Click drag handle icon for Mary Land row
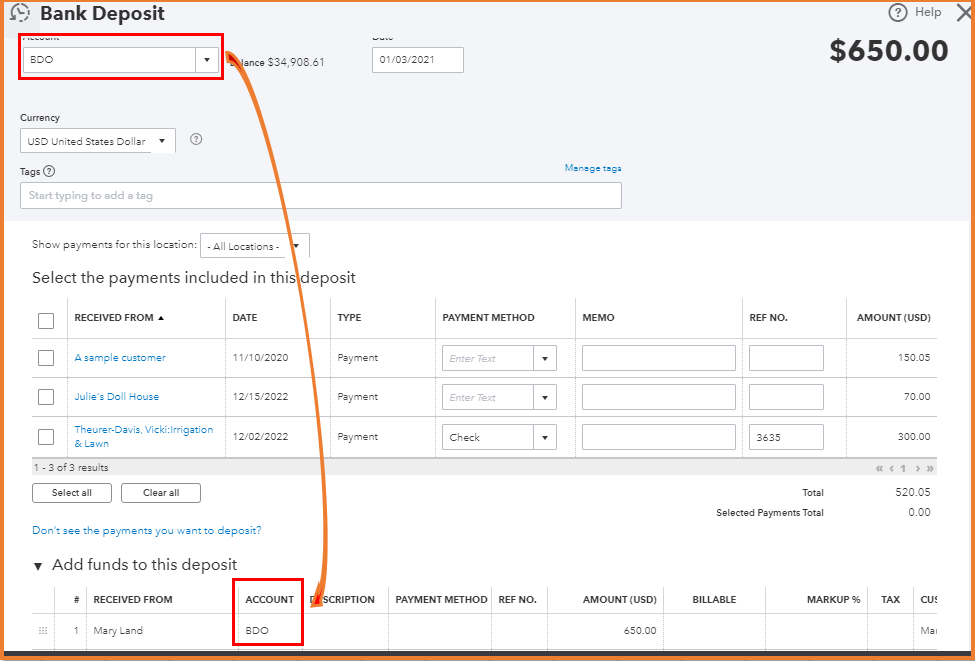The width and height of the screenshot is (975, 661). click(43, 631)
